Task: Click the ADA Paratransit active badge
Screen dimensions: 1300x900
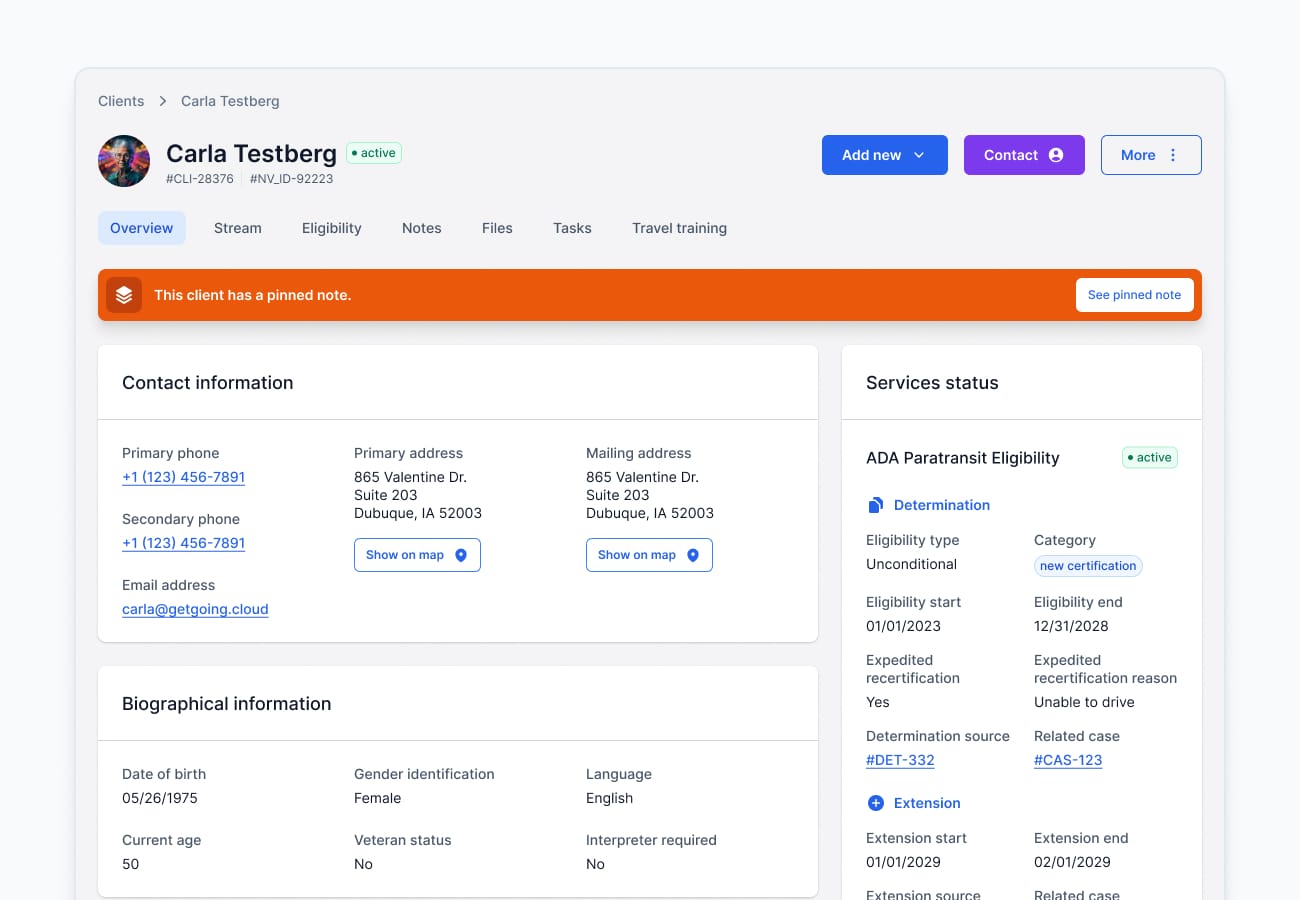Action: click(1150, 458)
